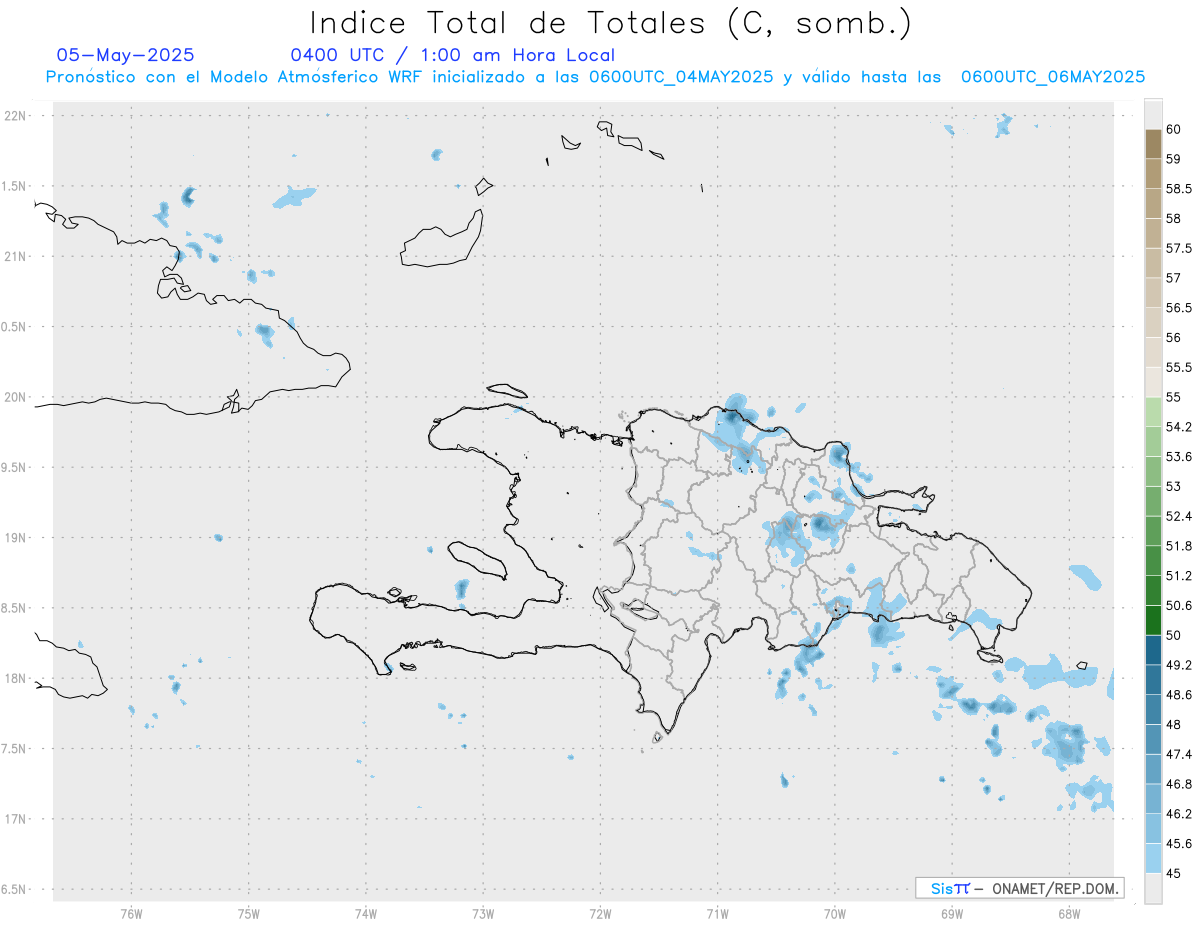Screen dimensions: 1200x927
Task: Click the '52.4' colorbar value
Action: (1179, 516)
